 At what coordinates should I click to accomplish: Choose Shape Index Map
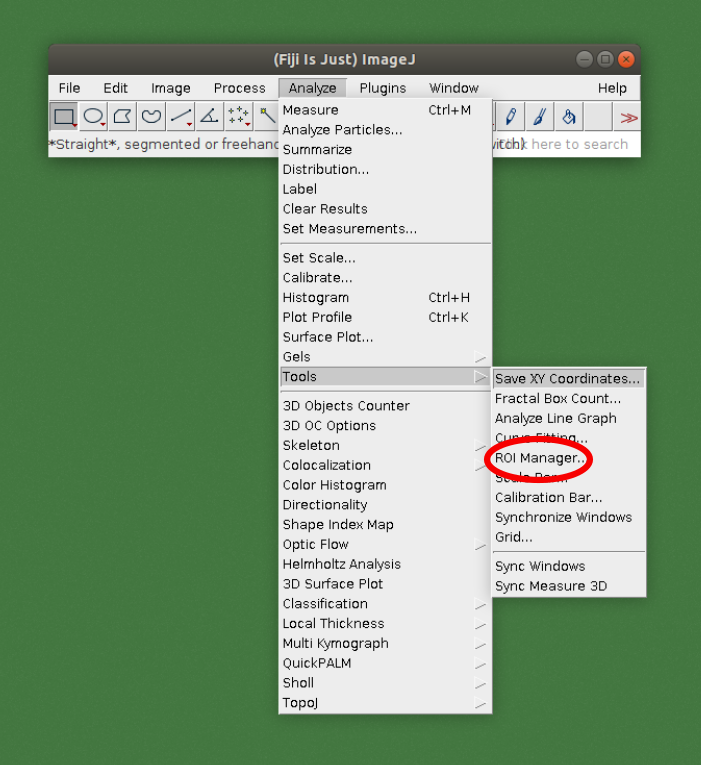coord(385,524)
